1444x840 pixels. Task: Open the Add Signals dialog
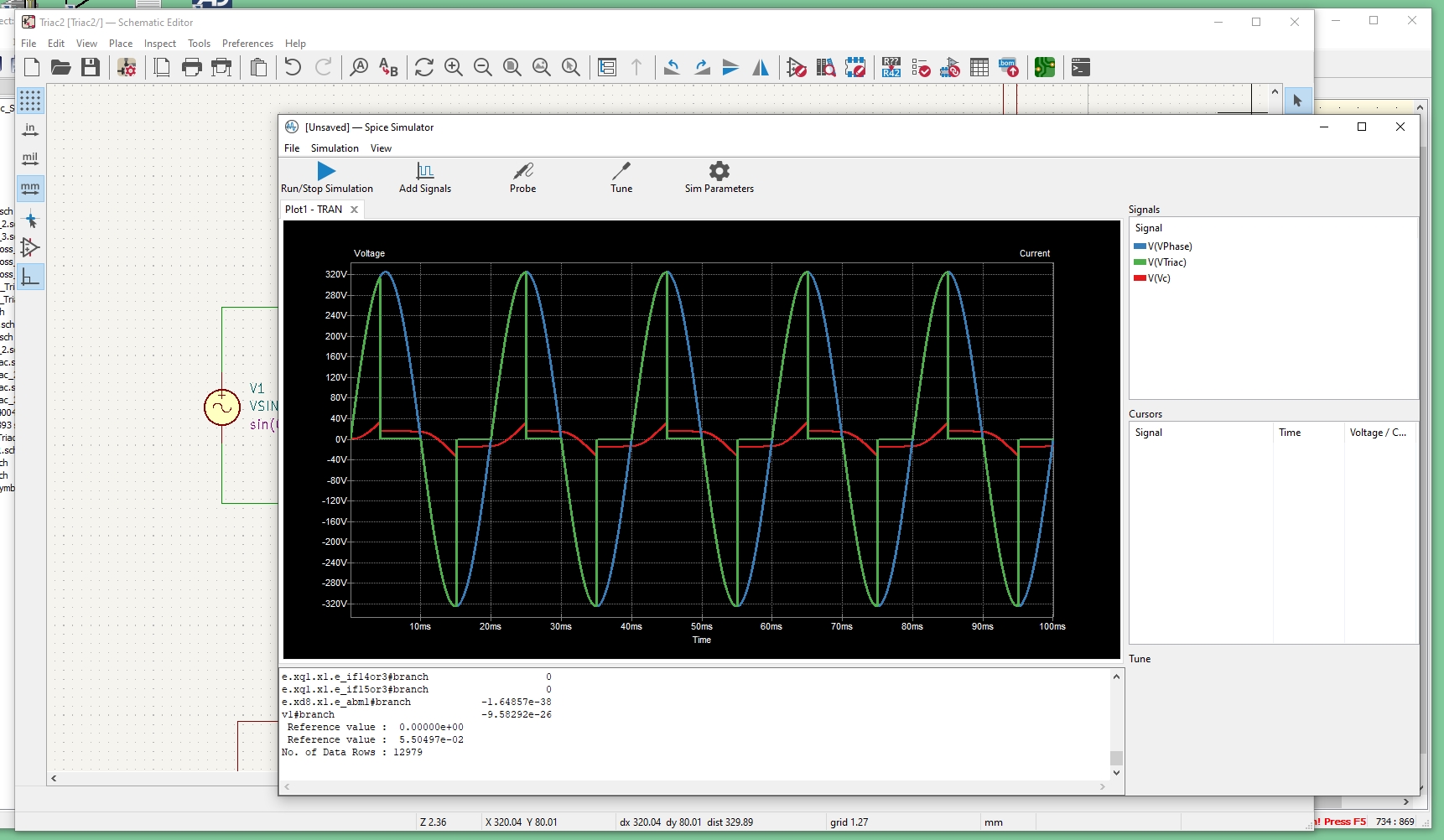[x=425, y=176]
